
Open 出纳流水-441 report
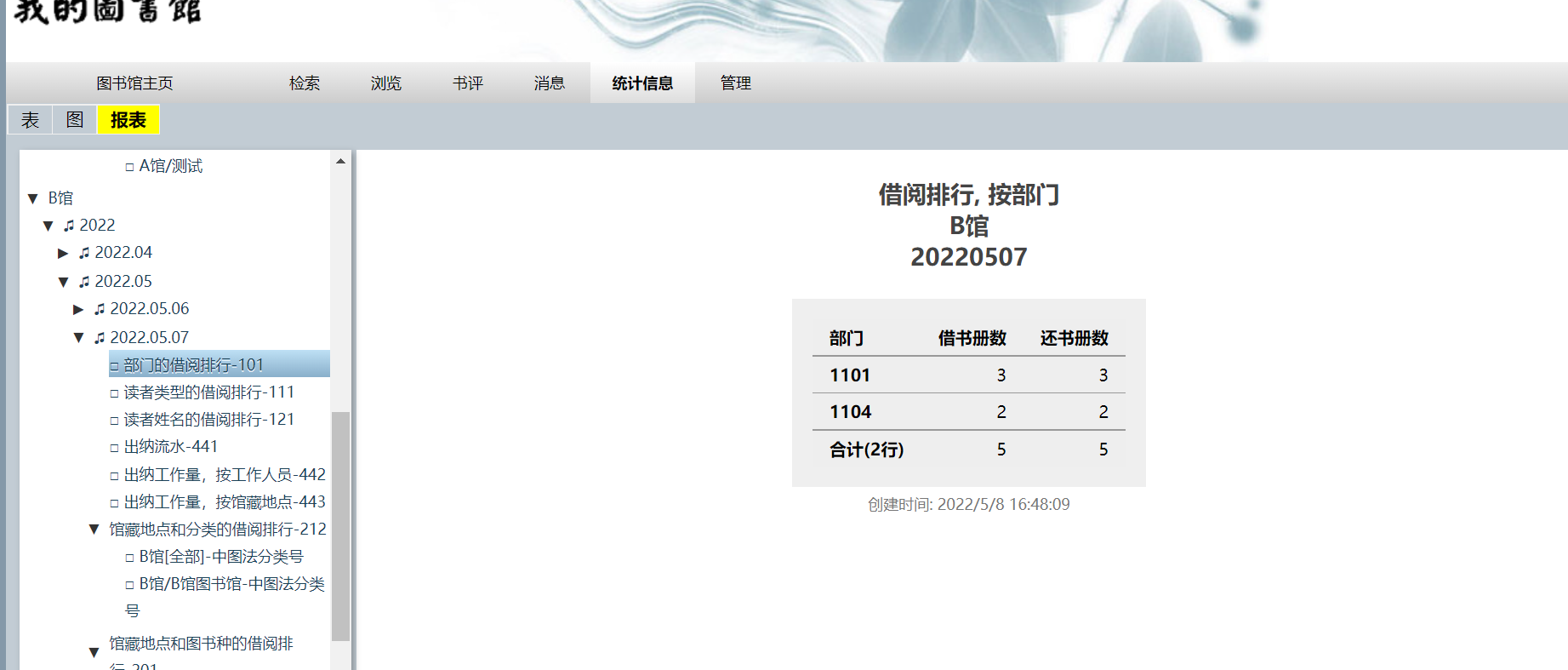[x=171, y=447]
